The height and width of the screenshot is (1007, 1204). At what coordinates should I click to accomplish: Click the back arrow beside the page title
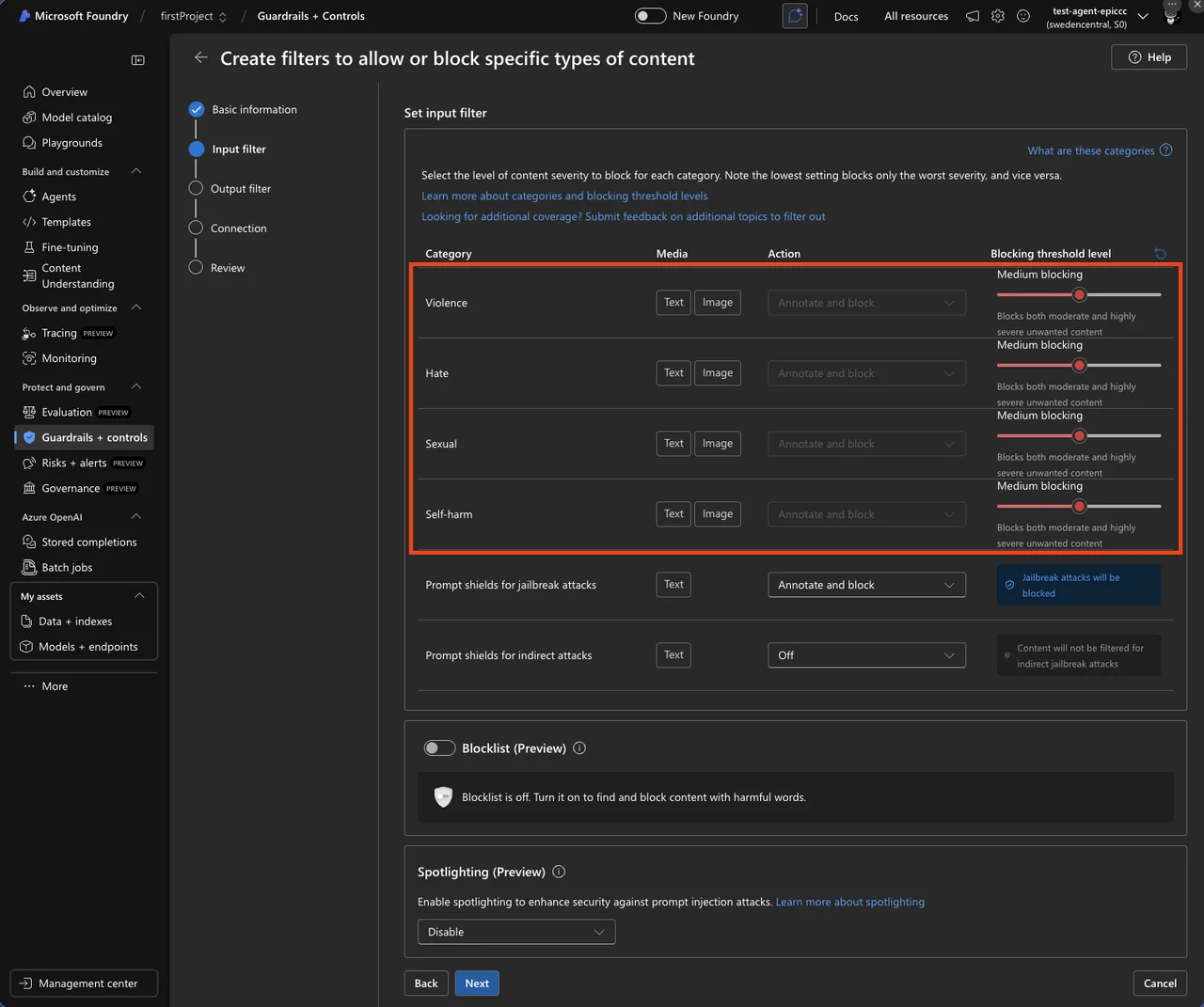coord(200,57)
